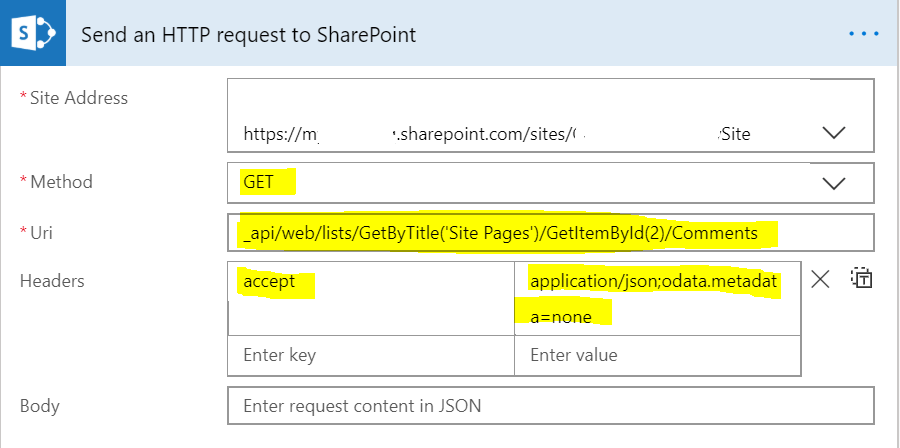
Task: Click the Body JSON content field
Action: tap(550, 406)
